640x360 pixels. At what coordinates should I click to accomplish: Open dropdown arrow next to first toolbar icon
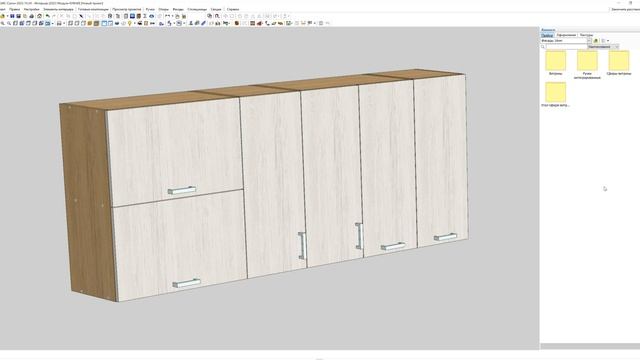coord(8,16)
